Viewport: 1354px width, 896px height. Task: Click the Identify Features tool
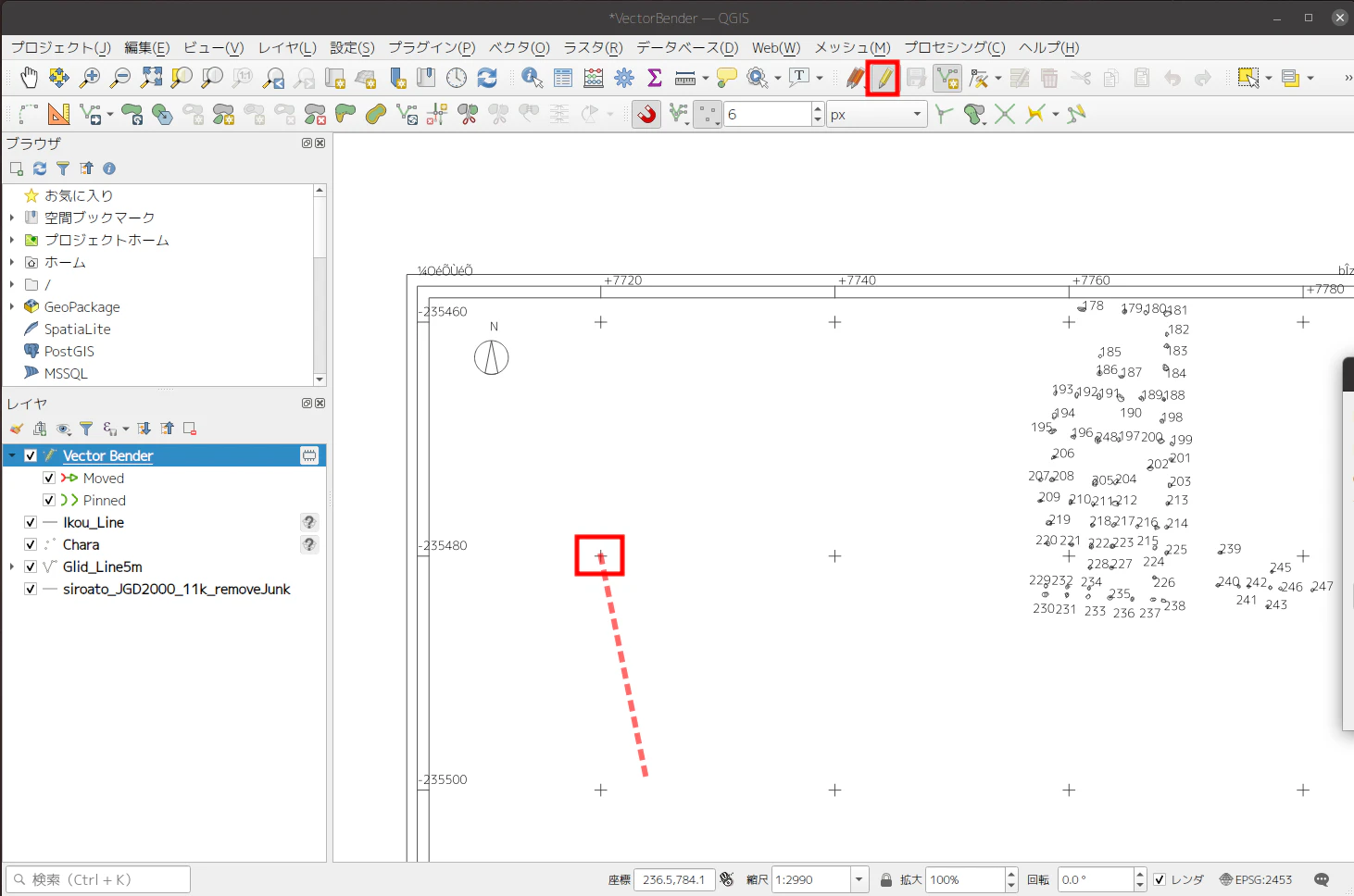[533, 78]
